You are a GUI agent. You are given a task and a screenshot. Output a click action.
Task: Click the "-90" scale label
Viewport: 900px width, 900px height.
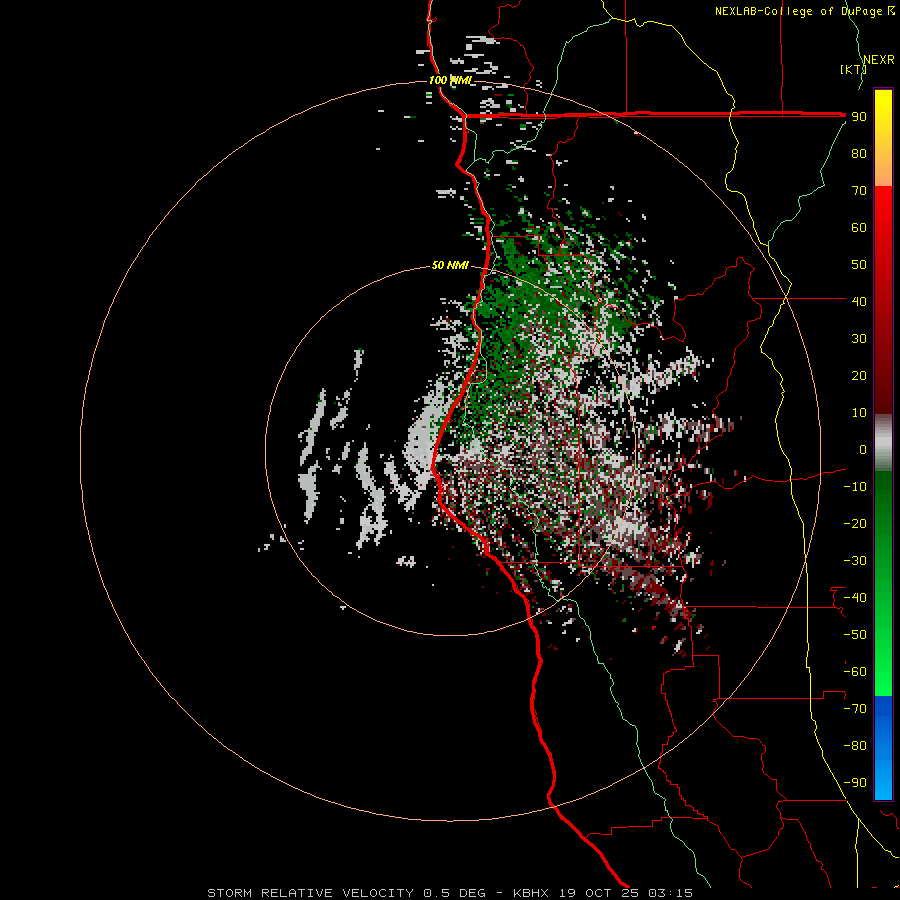coord(855,783)
